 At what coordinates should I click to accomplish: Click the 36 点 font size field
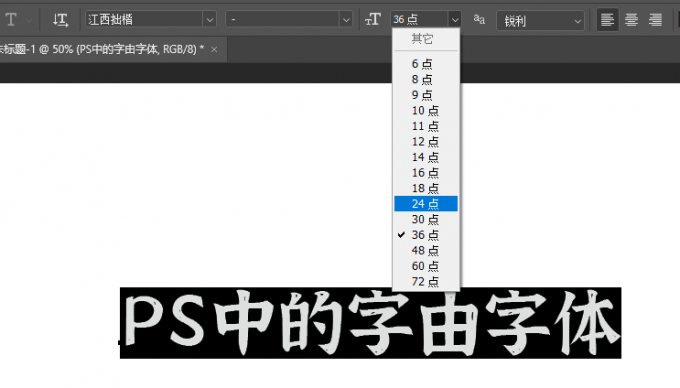tap(419, 20)
